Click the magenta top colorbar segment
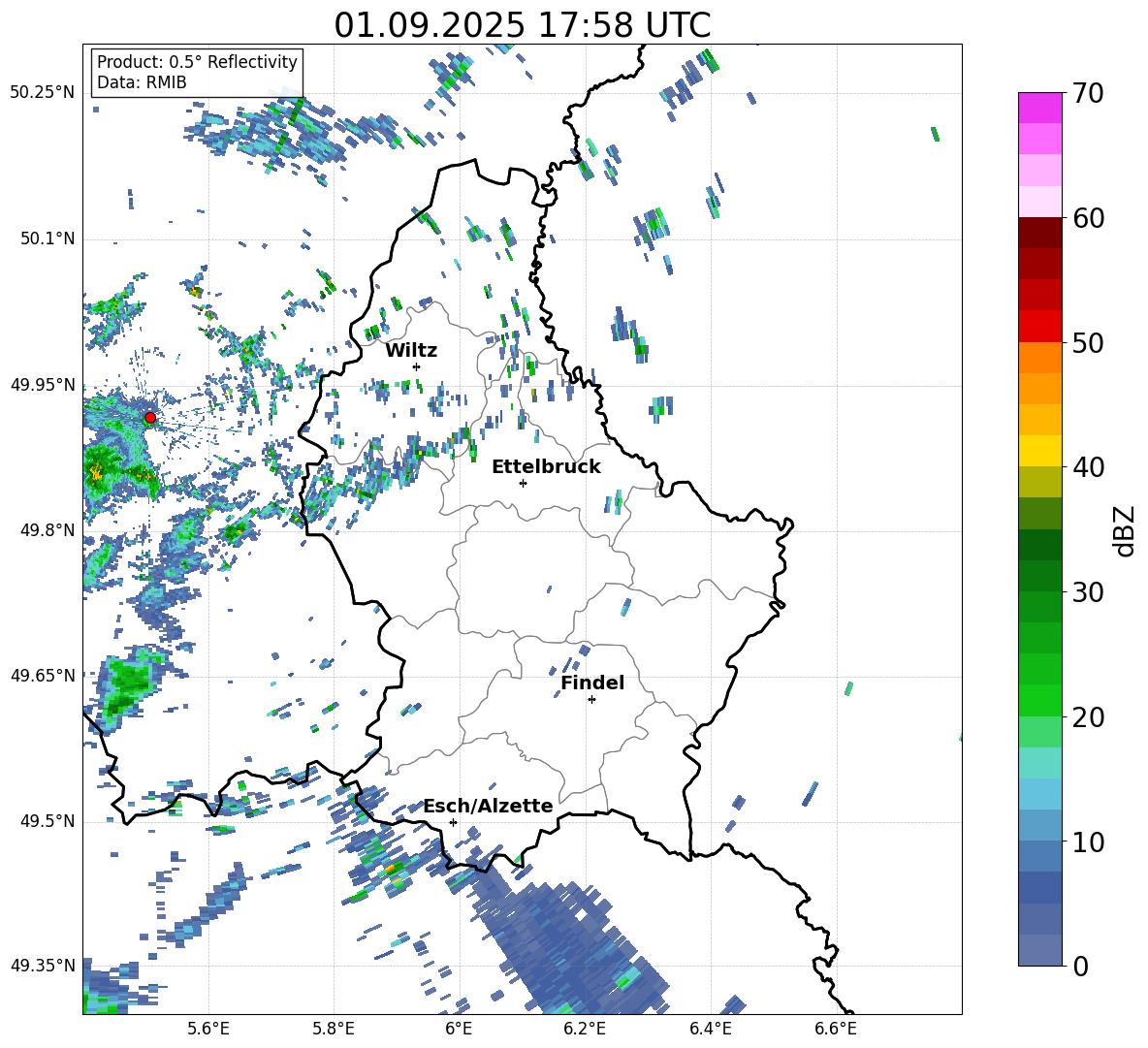Viewport: 1148px width, 1048px height. click(x=1039, y=108)
